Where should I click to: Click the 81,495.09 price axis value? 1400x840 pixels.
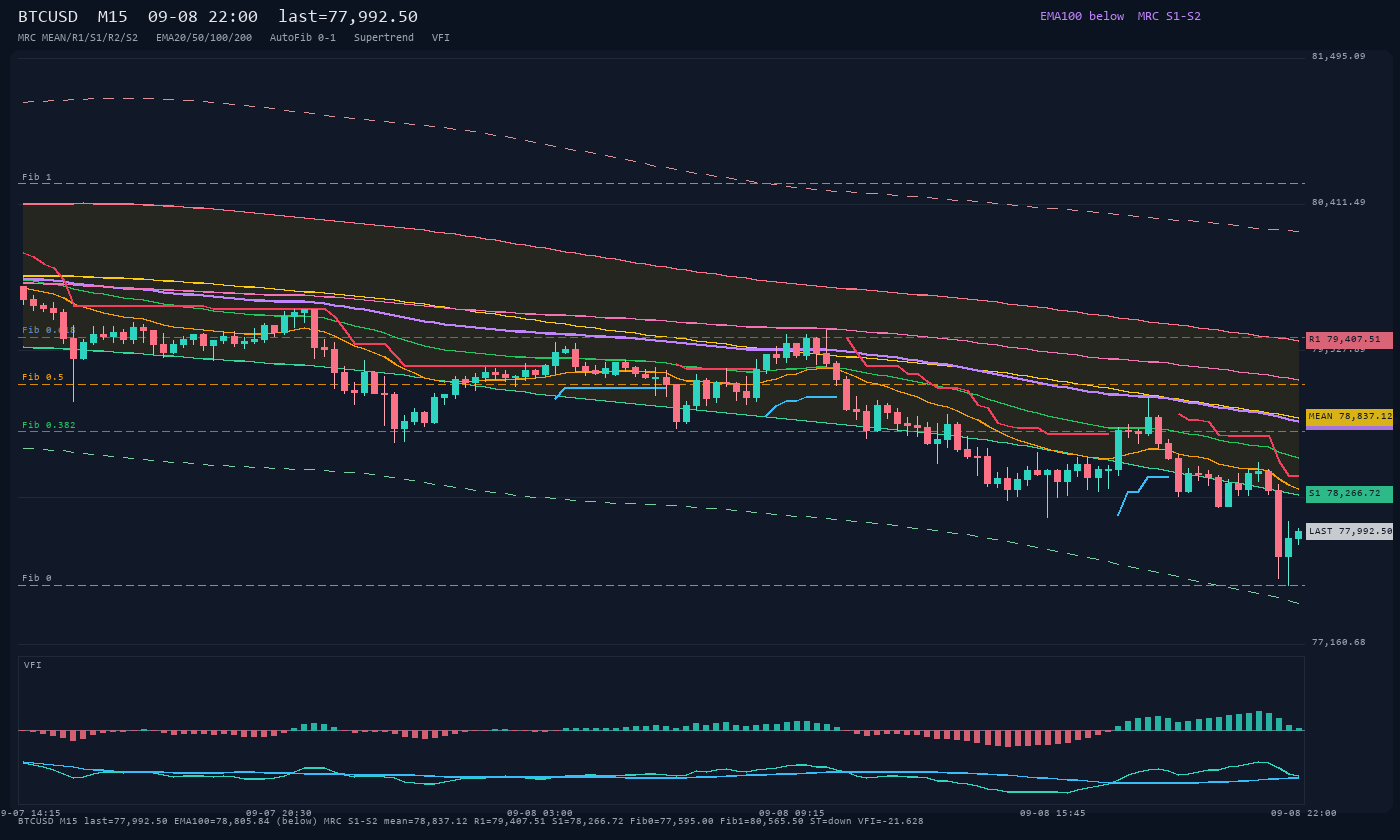pos(1338,56)
